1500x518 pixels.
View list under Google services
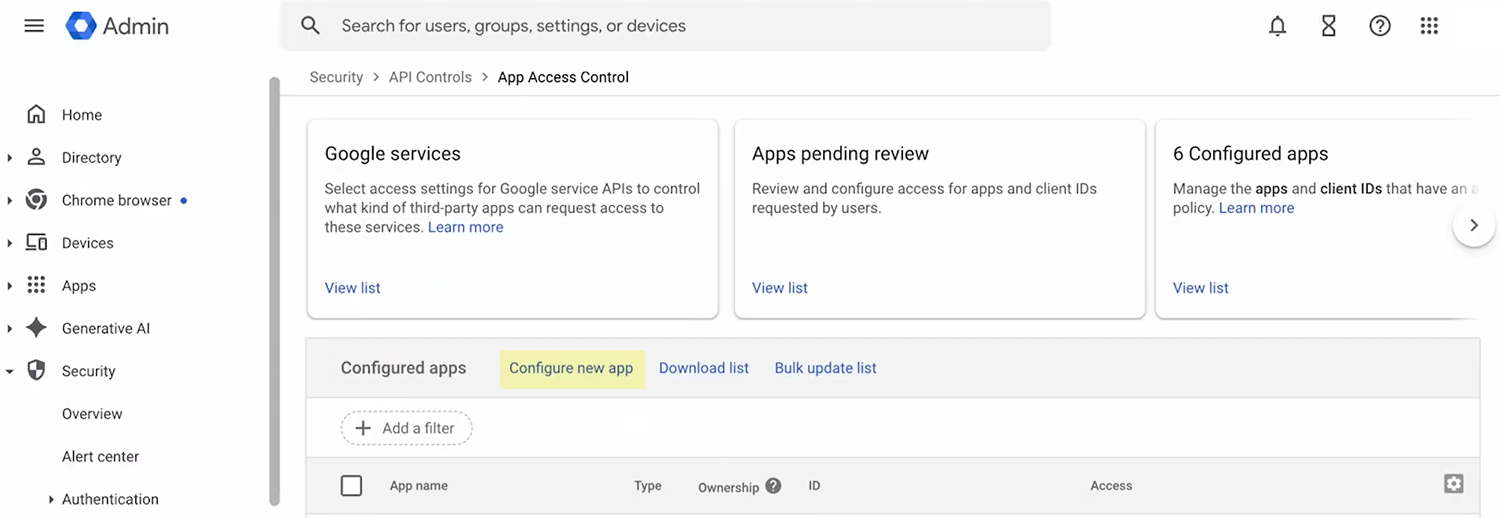pos(352,288)
